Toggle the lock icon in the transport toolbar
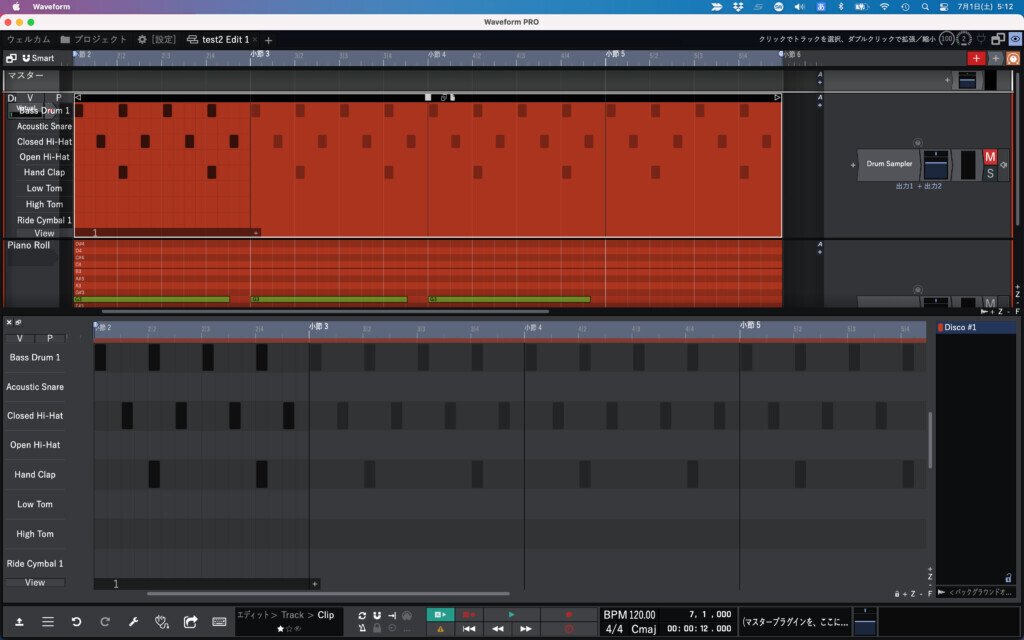The height and width of the screenshot is (640, 1024). 377,629
